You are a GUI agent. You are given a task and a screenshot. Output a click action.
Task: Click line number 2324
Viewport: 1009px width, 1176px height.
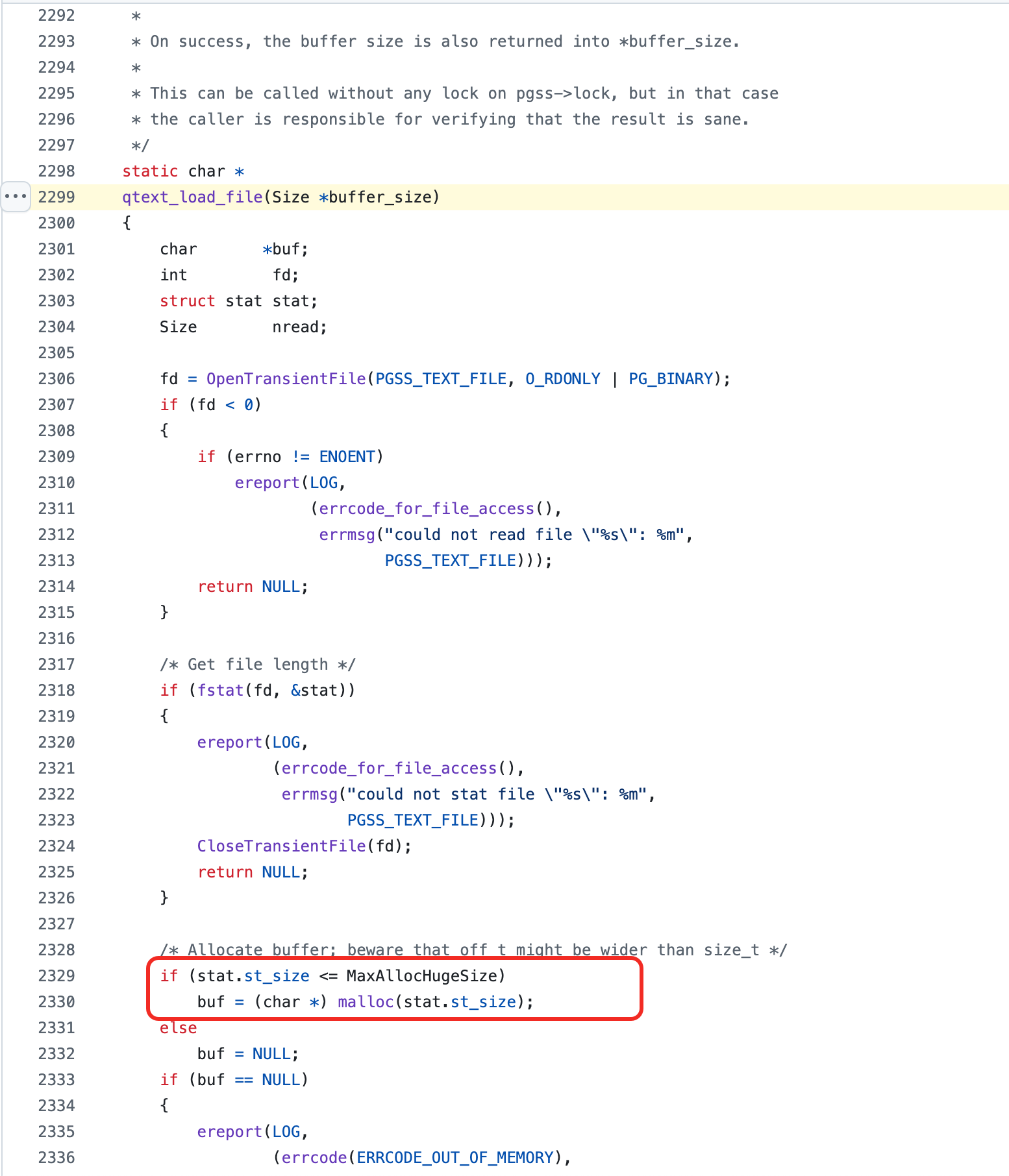(x=56, y=846)
